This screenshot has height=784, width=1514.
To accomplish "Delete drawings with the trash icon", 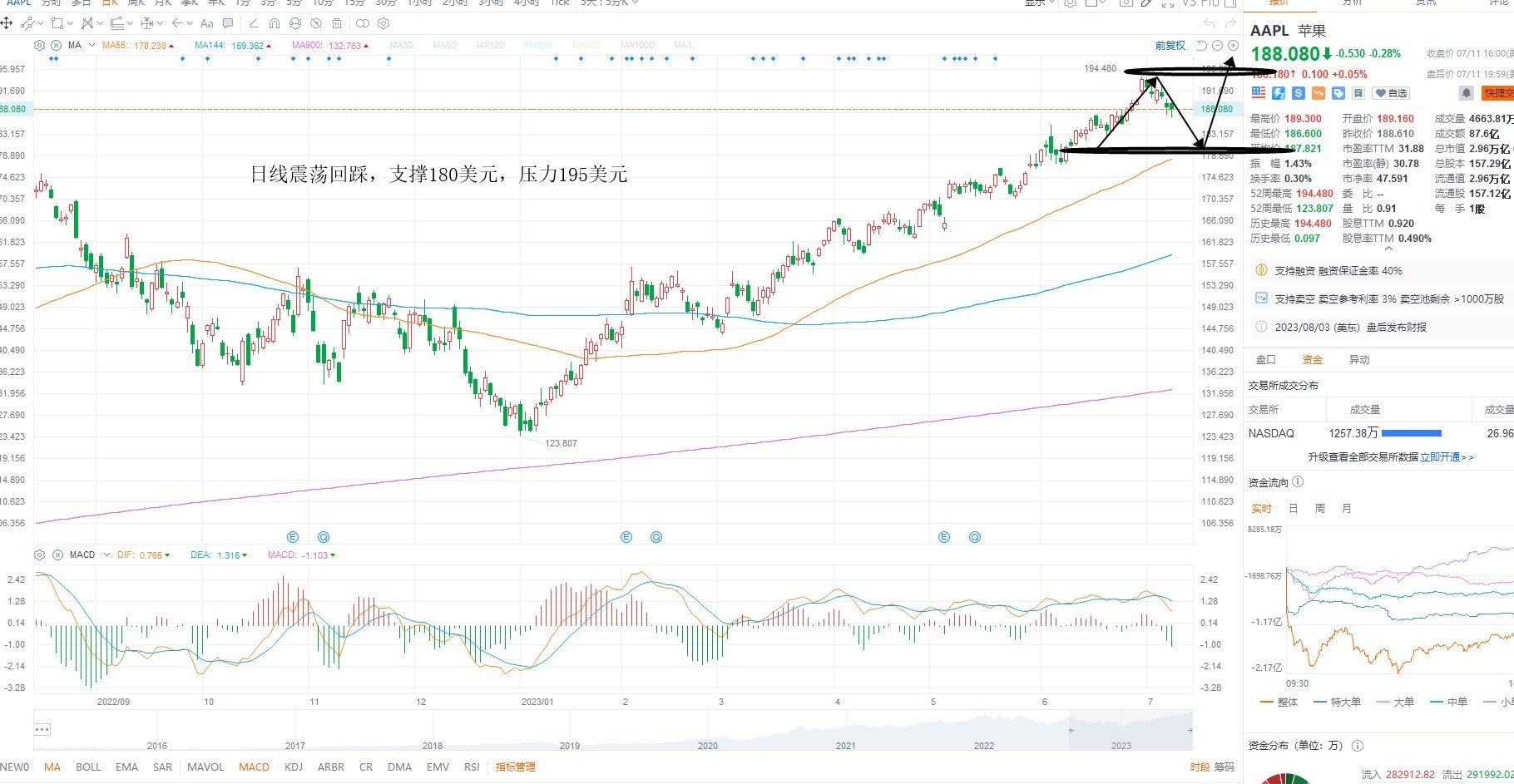I will (337, 23).
